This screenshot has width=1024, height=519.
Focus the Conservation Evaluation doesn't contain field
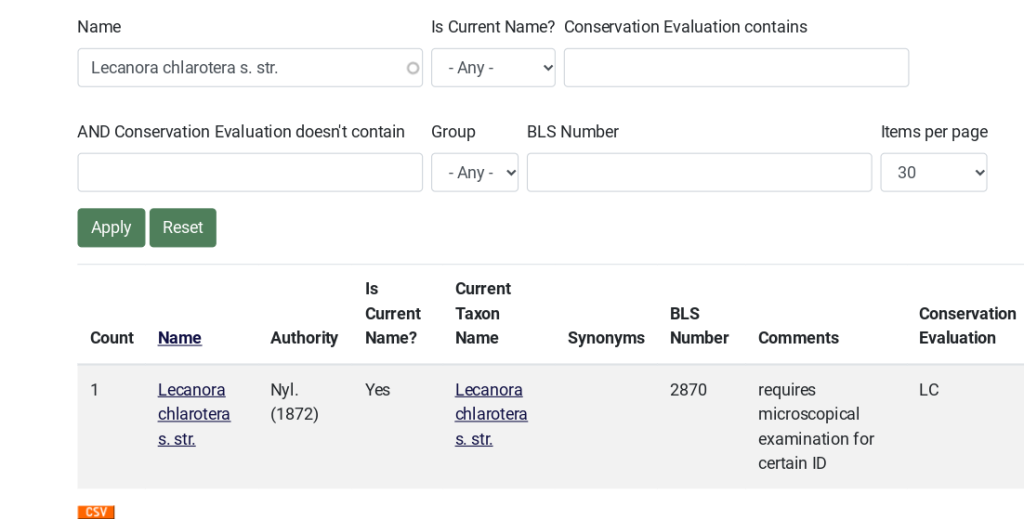tap(250, 172)
